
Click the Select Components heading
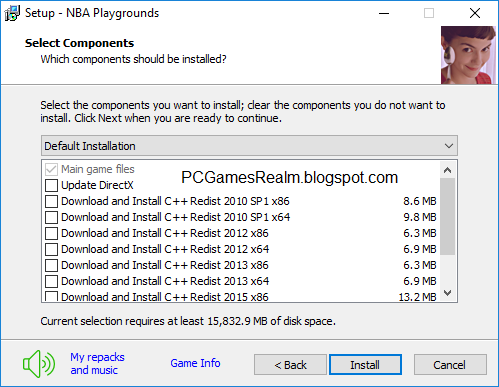tap(79, 43)
